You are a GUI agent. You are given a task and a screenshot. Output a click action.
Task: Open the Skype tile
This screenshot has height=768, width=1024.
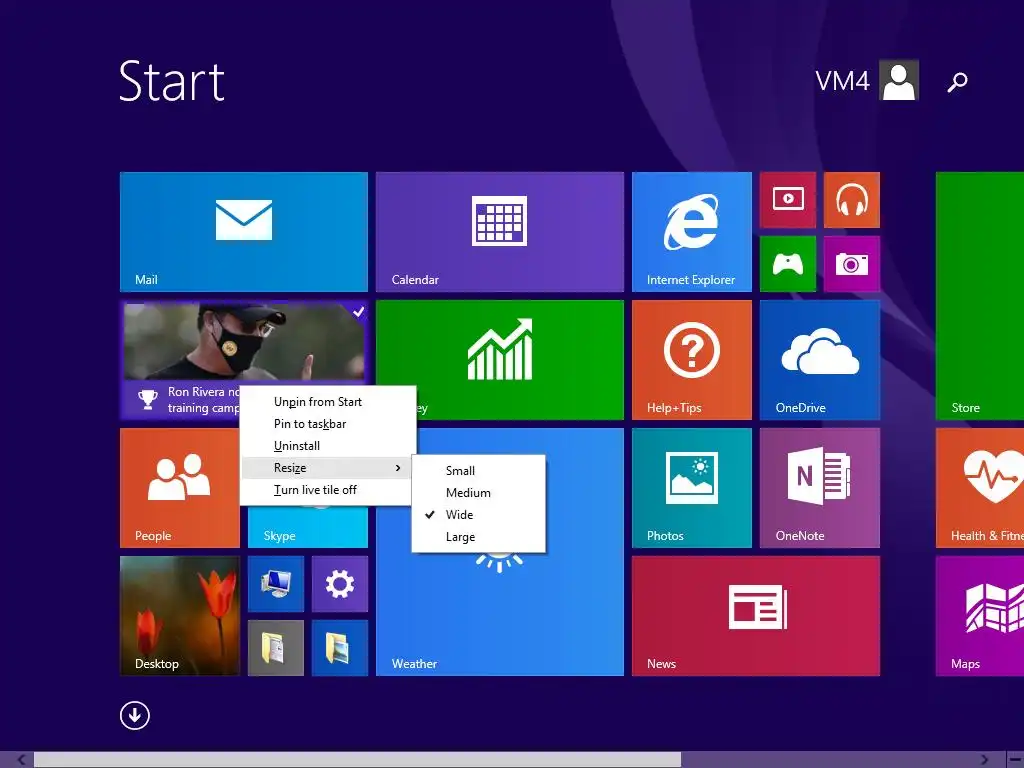pyautogui.click(x=308, y=529)
